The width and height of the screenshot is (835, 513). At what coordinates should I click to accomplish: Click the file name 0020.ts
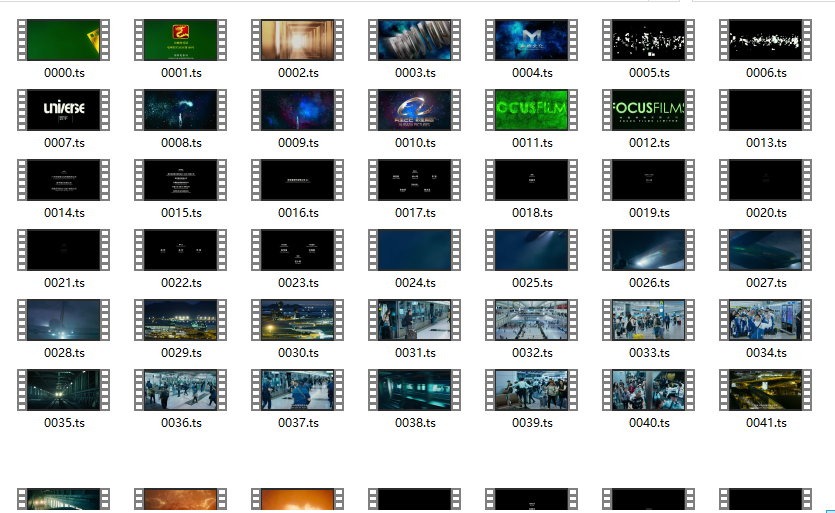766,213
